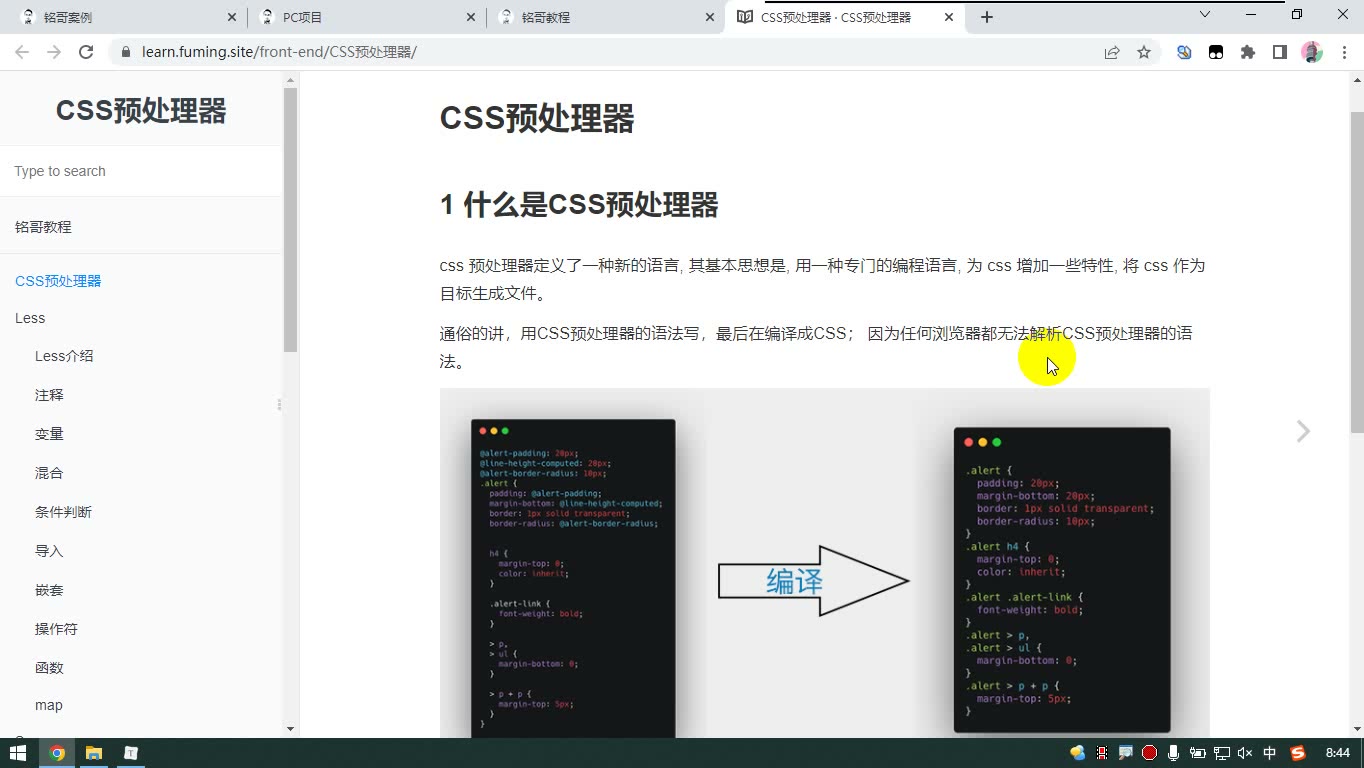This screenshot has width=1364, height=768.
Task: Open CSS预处理器 chapter in sidebar
Action: coord(58,281)
